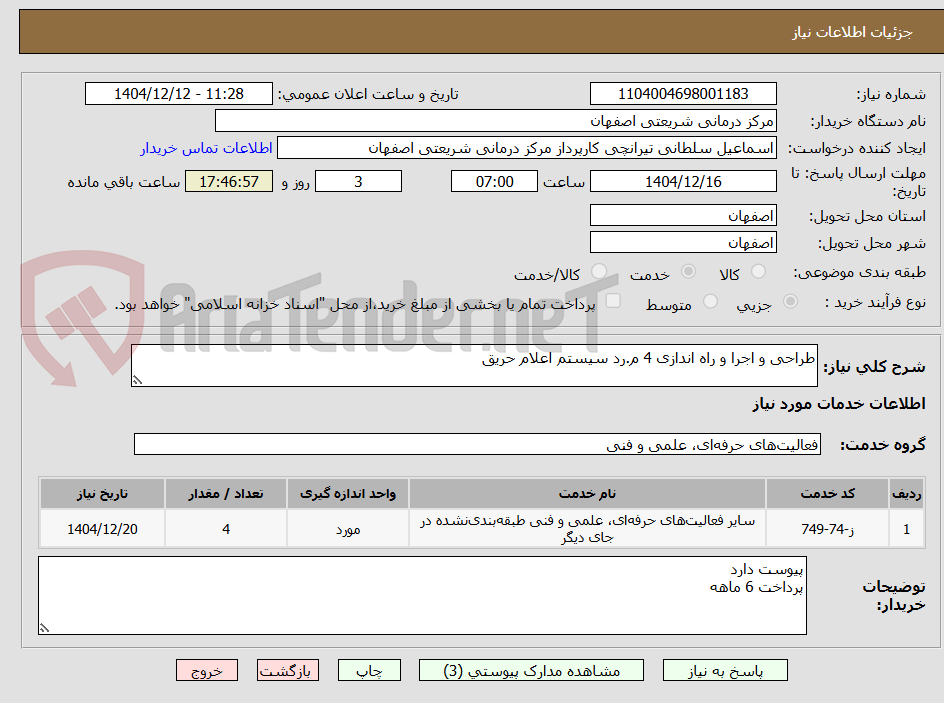Click the deadline time field 07:00
This screenshot has width=944, height=703.
[494, 181]
